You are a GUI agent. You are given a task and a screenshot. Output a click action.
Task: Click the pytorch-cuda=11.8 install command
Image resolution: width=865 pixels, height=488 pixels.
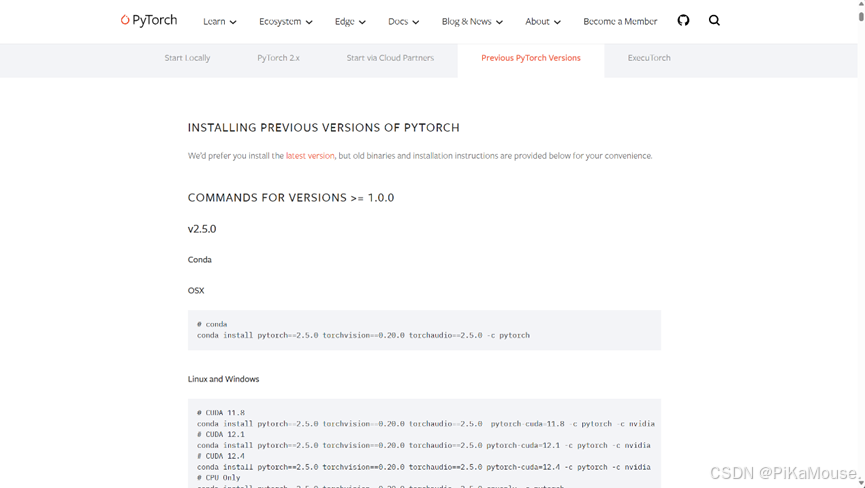click(x=426, y=424)
